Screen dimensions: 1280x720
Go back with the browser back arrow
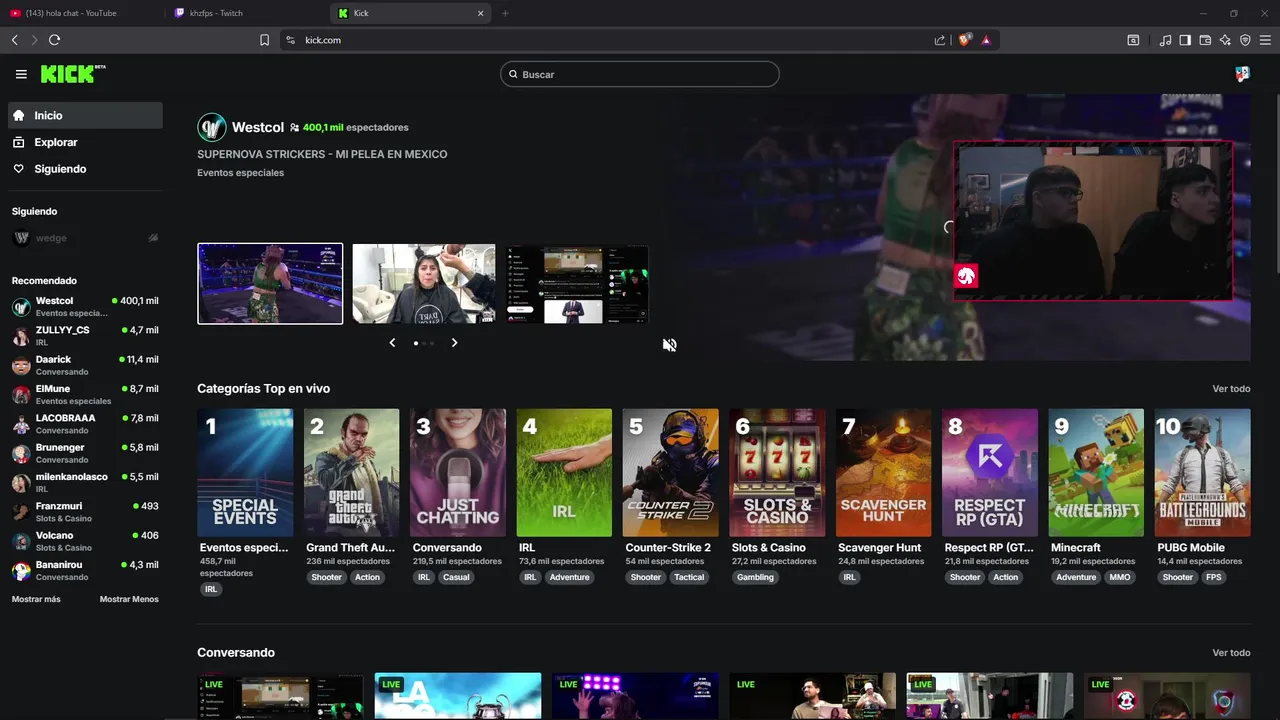pos(14,40)
